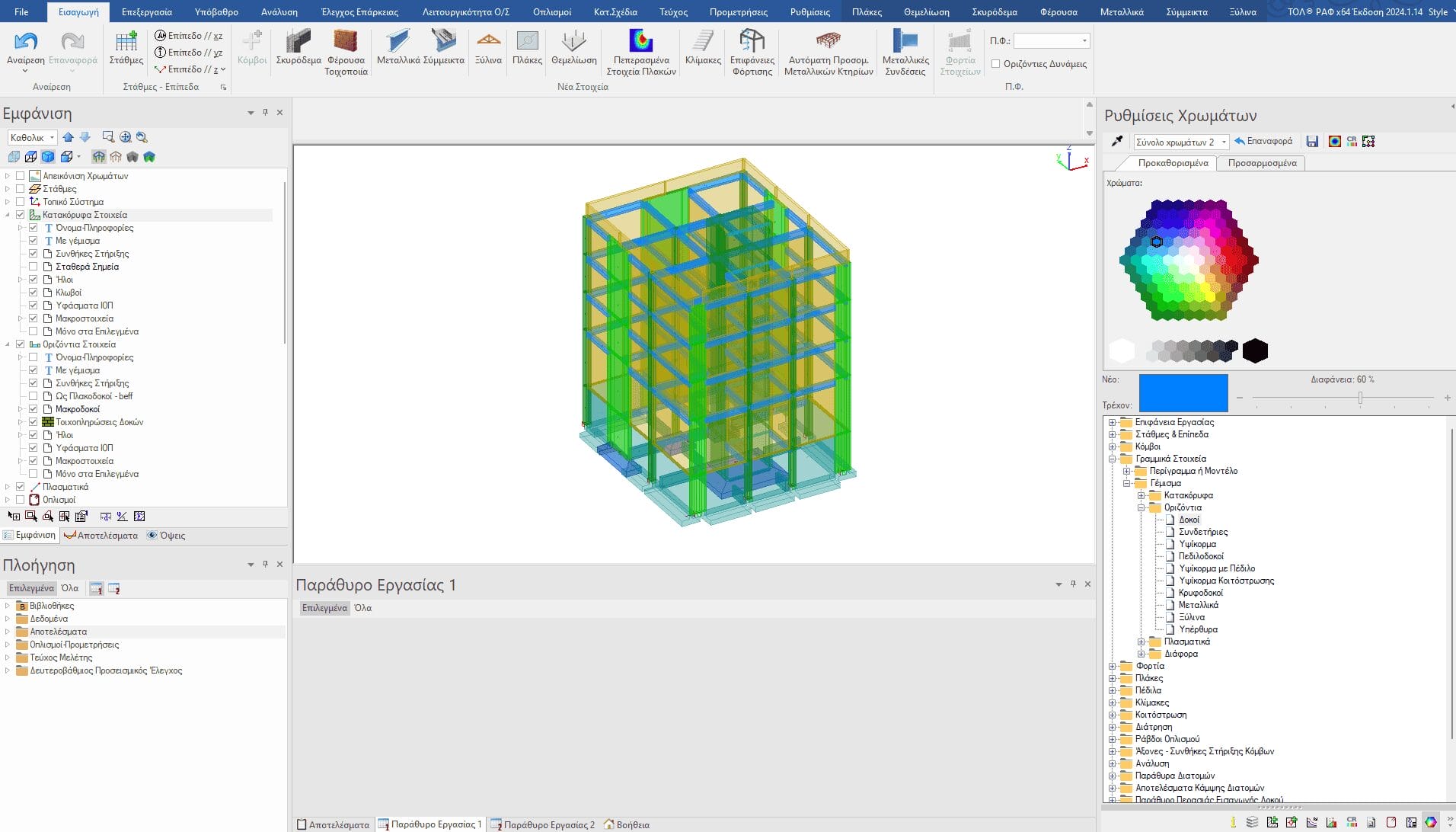Save color set with the floppy disk icon
1456x832 pixels.
(x=1312, y=142)
